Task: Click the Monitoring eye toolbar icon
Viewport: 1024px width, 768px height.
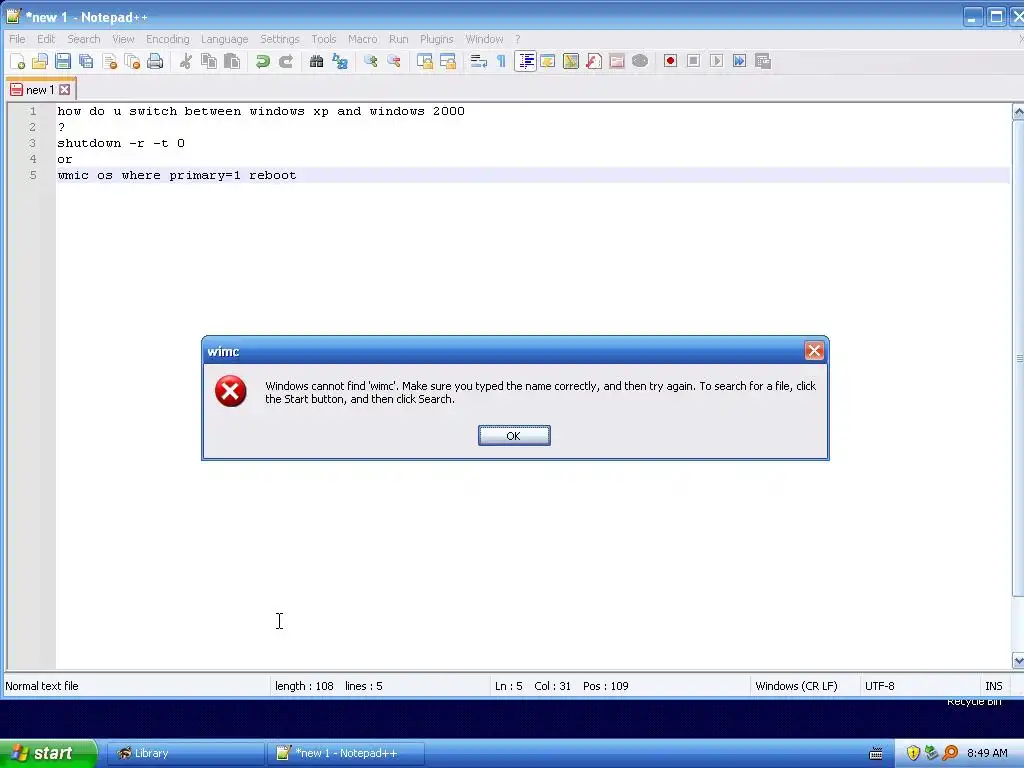Action: 640,61
